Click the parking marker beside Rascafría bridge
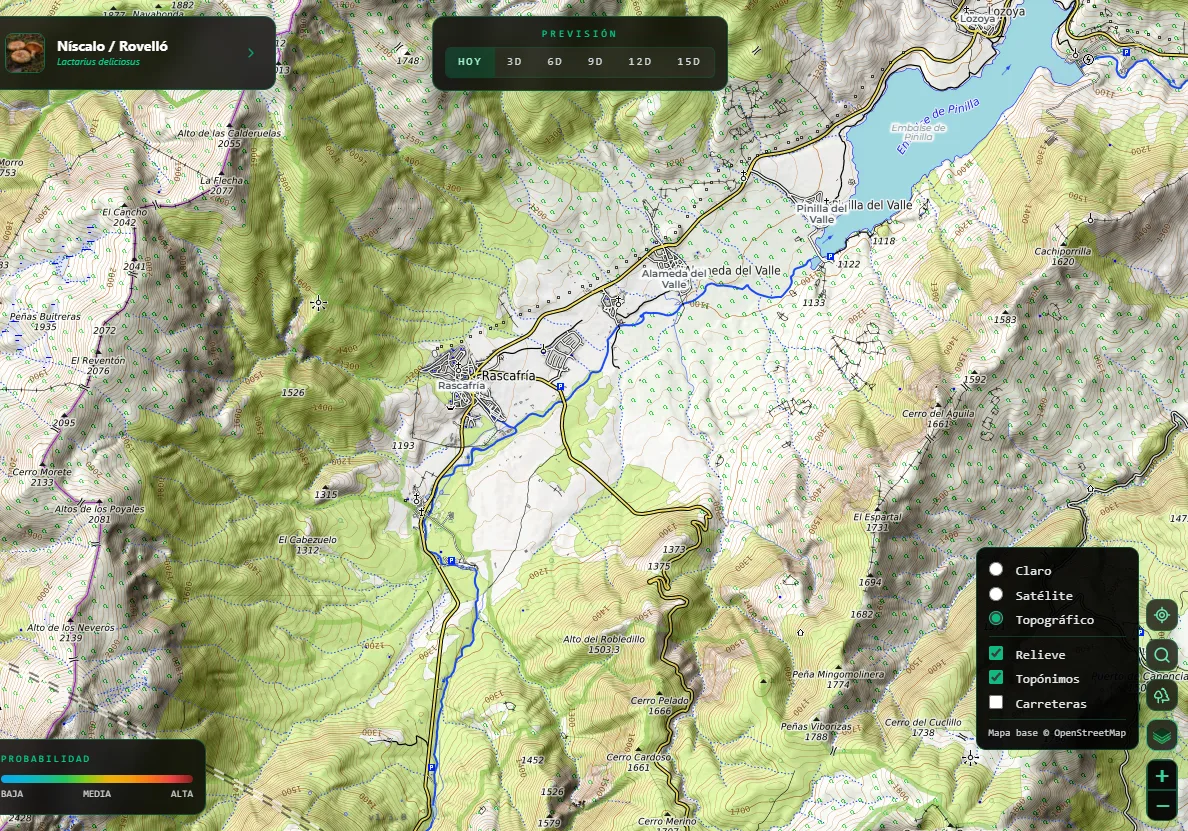The height and width of the screenshot is (831, 1188). coord(561,387)
